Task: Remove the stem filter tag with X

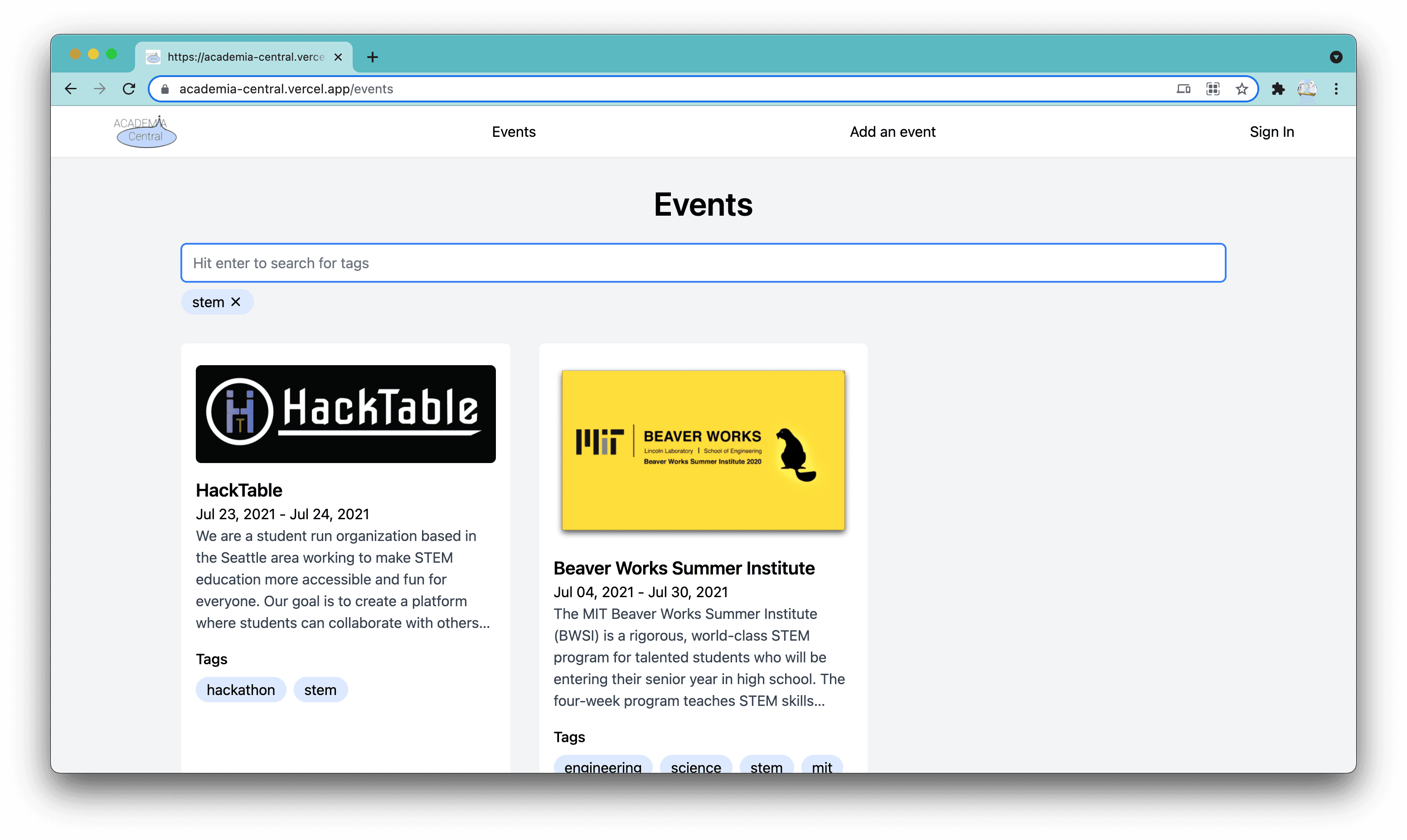Action: click(236, 302)
